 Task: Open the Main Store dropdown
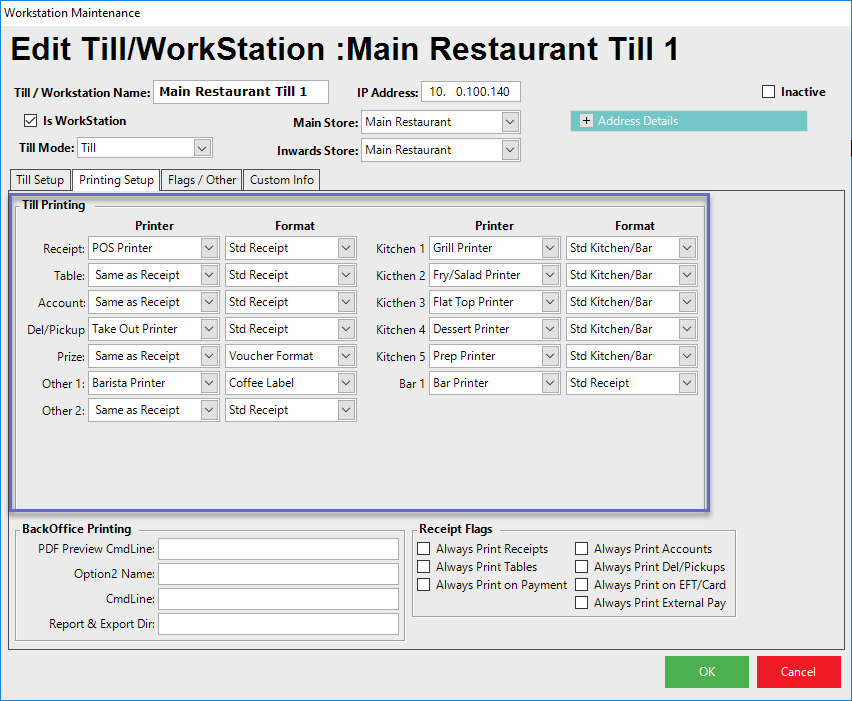coord(510,122)
